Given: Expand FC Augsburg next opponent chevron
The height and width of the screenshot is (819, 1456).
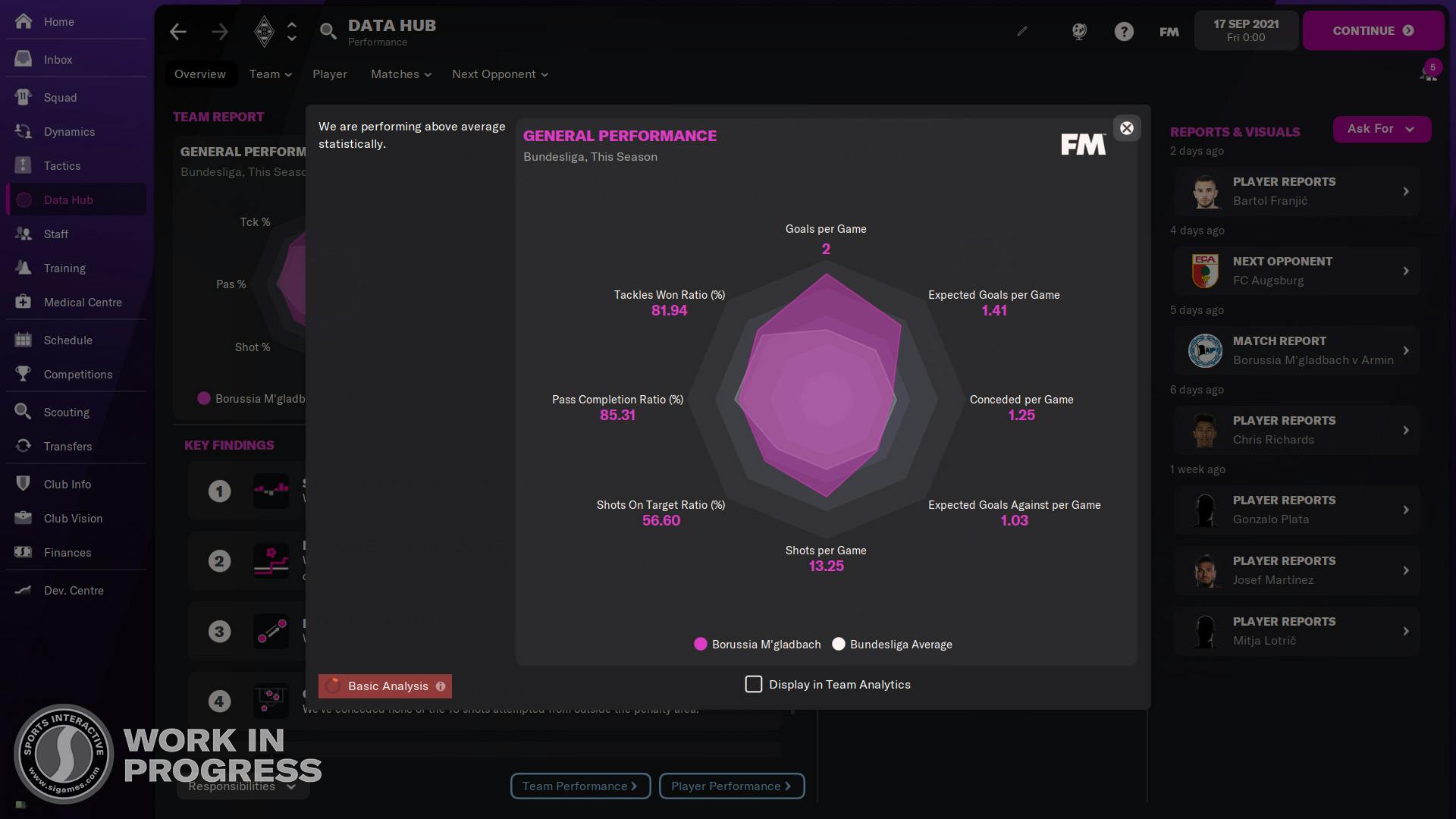Looking at the screenshot, I should coord(1406,271).
